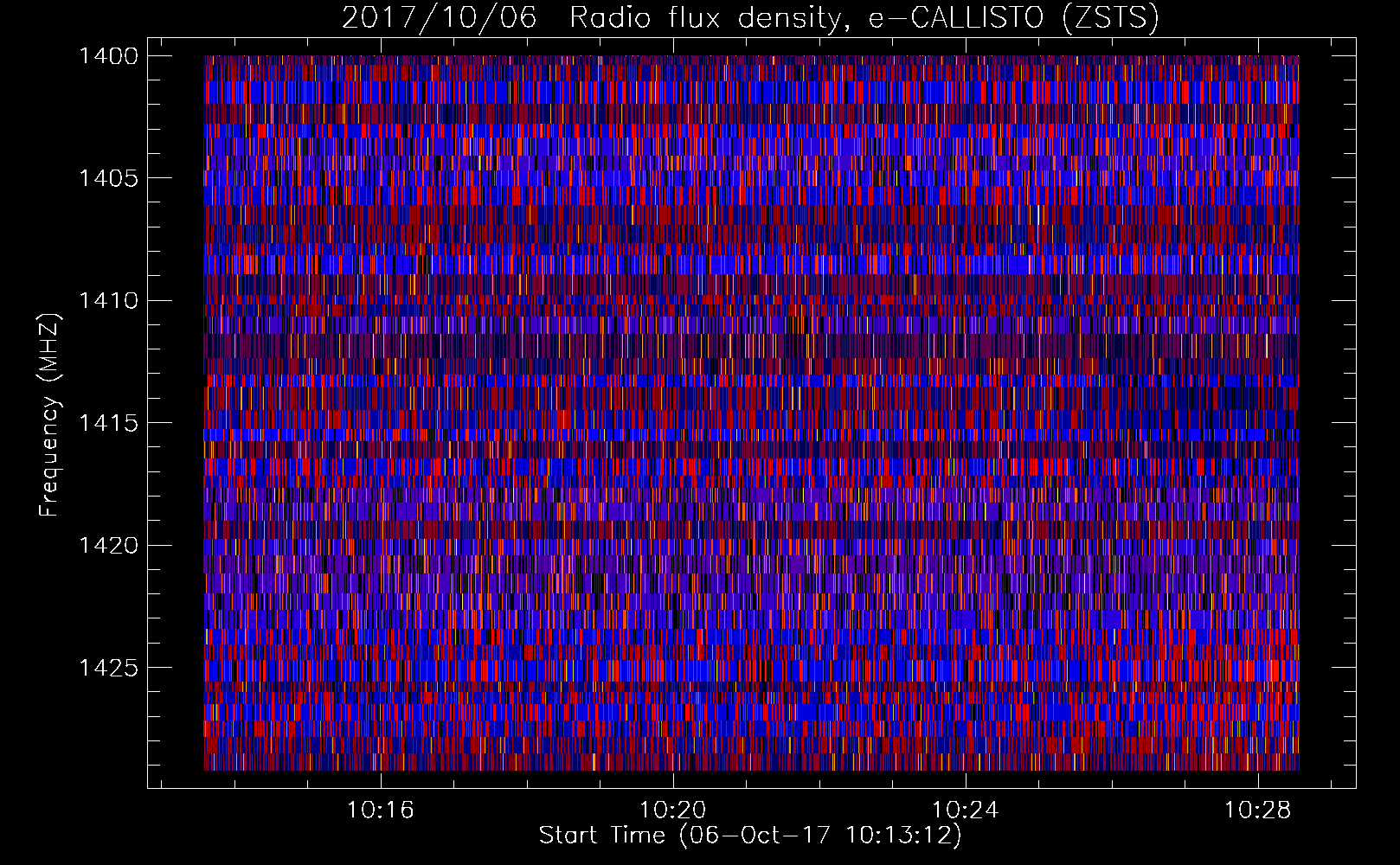
Task: Click the 1415 frequency tick label
Action: coord(108,423)
